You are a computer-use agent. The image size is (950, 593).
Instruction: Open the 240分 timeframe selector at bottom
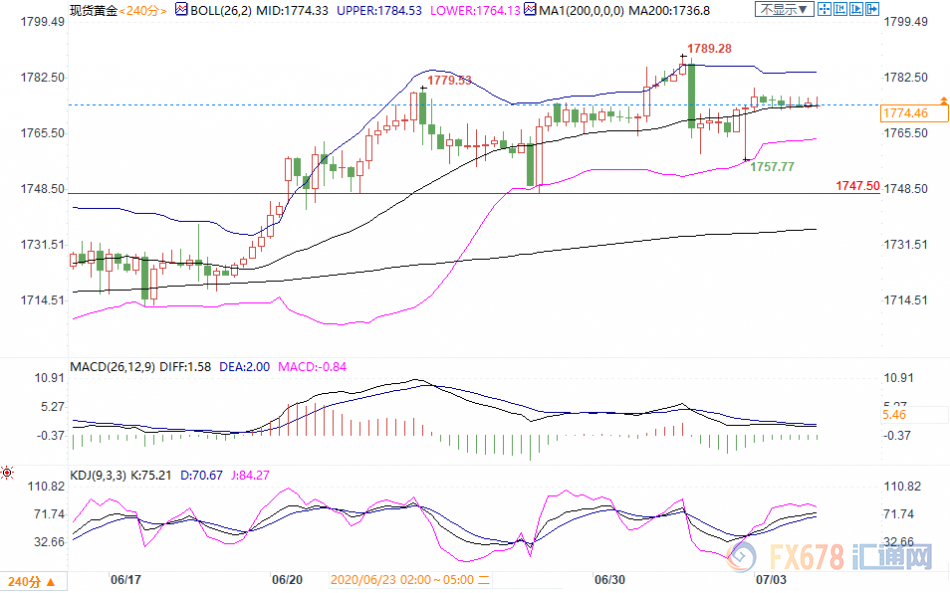pyautogui.click(x=33, y=582)
